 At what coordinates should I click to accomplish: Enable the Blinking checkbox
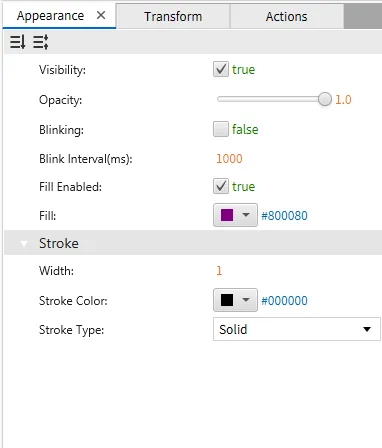coord(221,129)
